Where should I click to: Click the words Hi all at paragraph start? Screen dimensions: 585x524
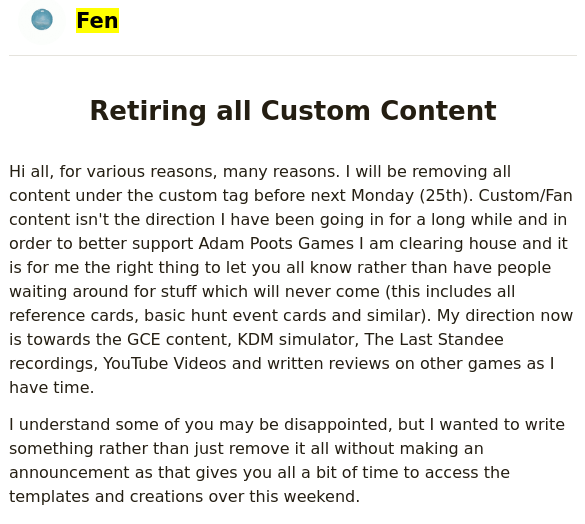tap(31, 172)
